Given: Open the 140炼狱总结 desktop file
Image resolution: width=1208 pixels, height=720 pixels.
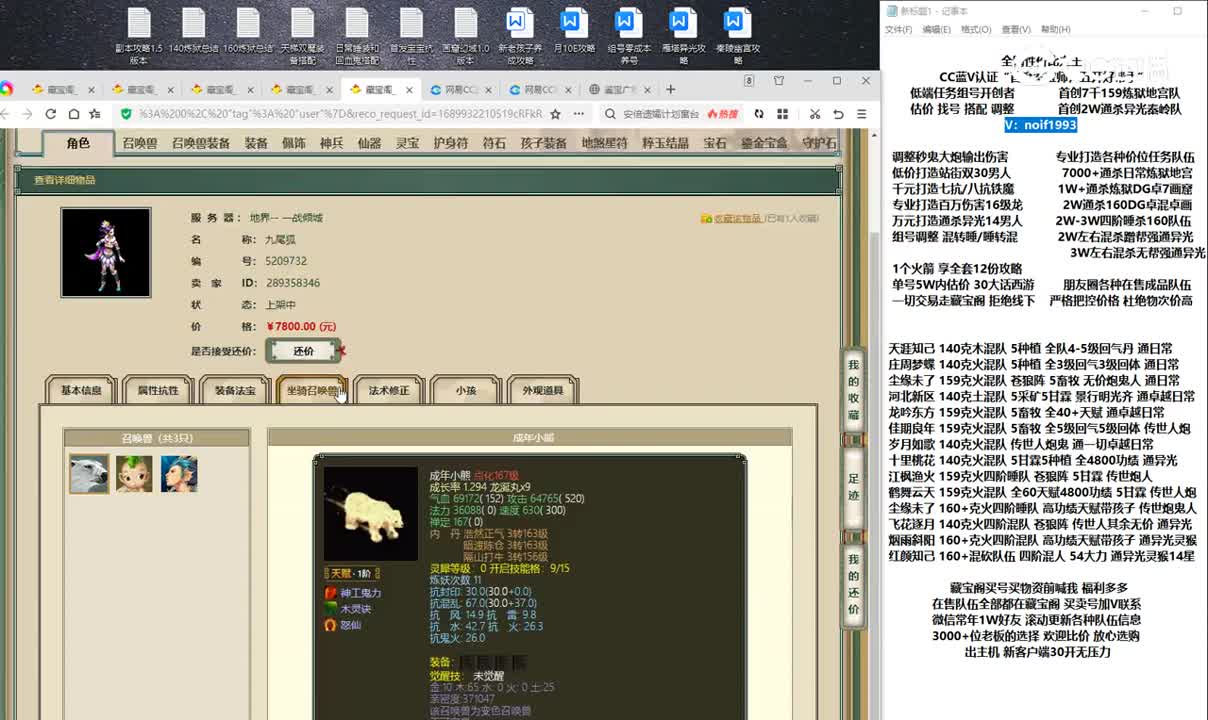Looking at the screenshot, I should [x=193, y=32].
